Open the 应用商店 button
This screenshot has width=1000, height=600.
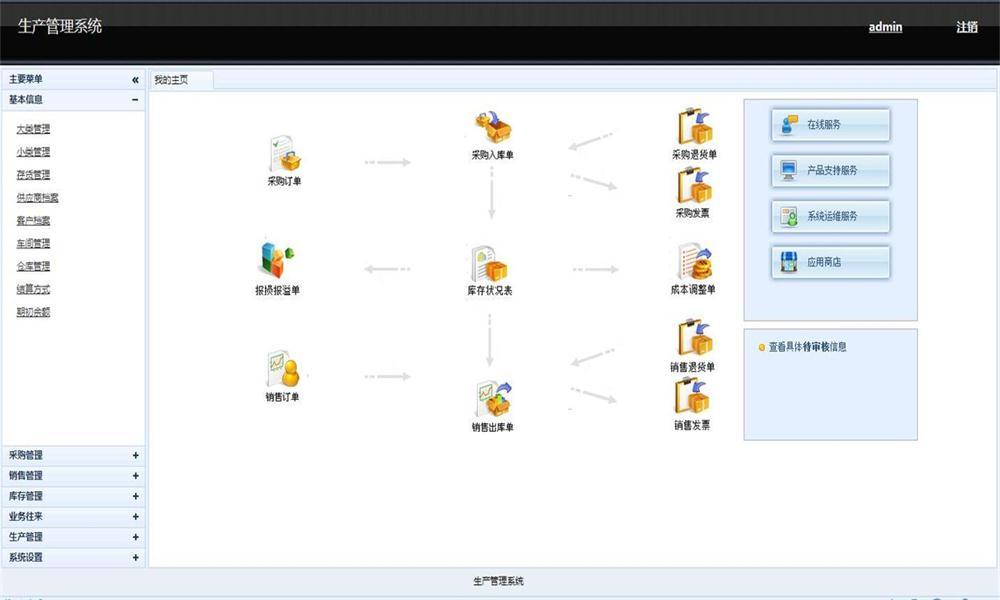[x=830, y=262]
